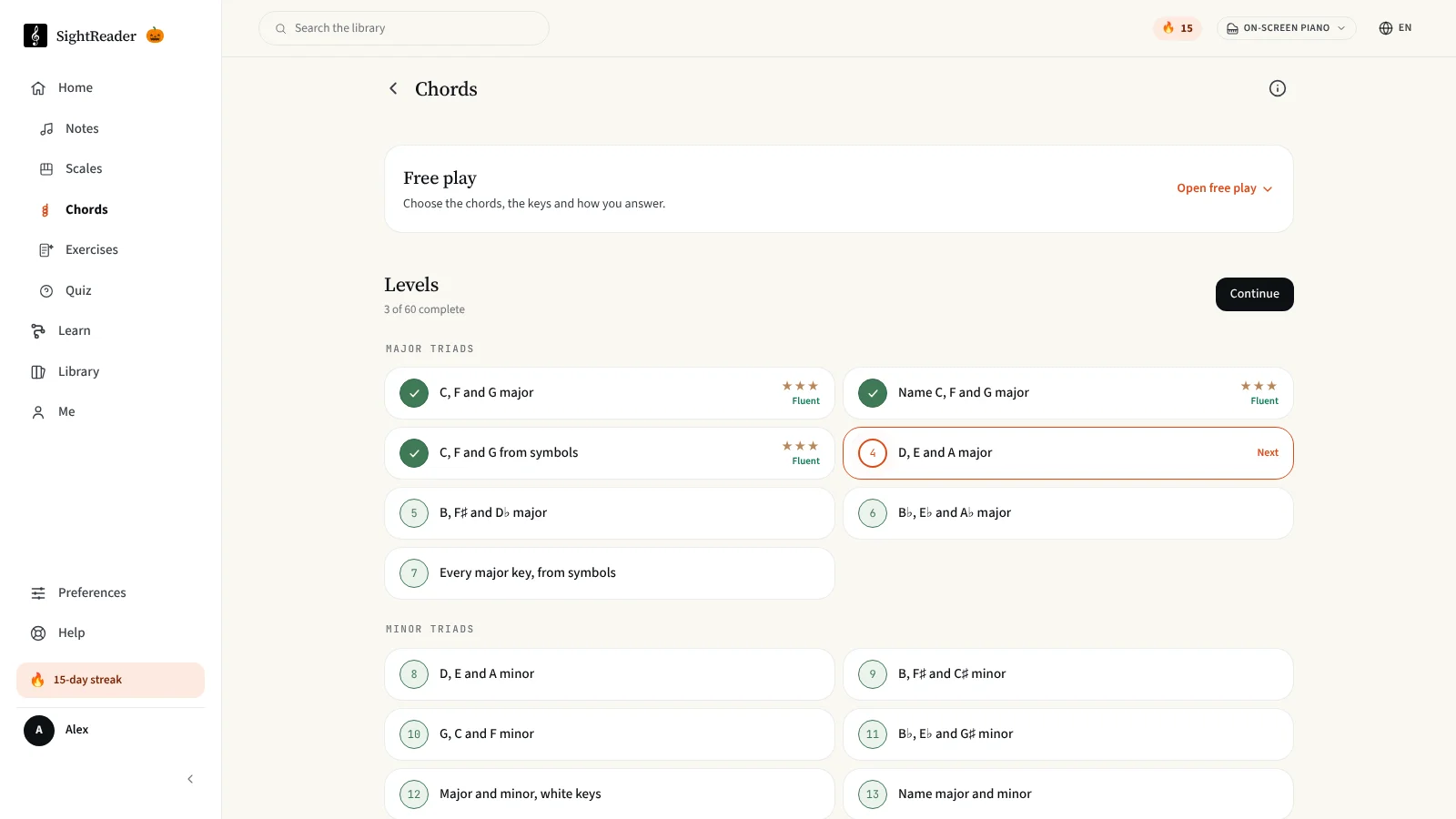This screenshot has height=819, width=1456.
Task: Click the Alex user name
Action: point(76,730)
